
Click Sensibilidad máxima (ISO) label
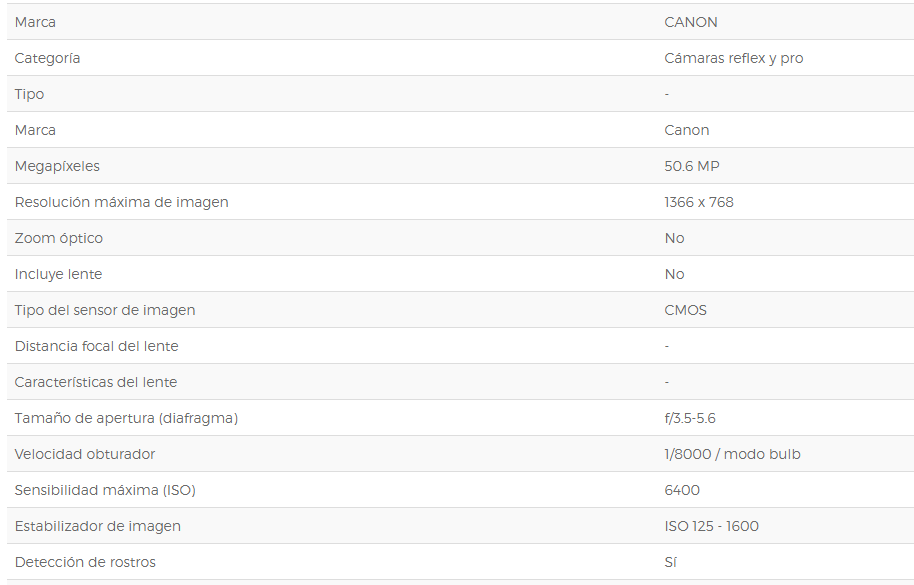click(105, 491)
